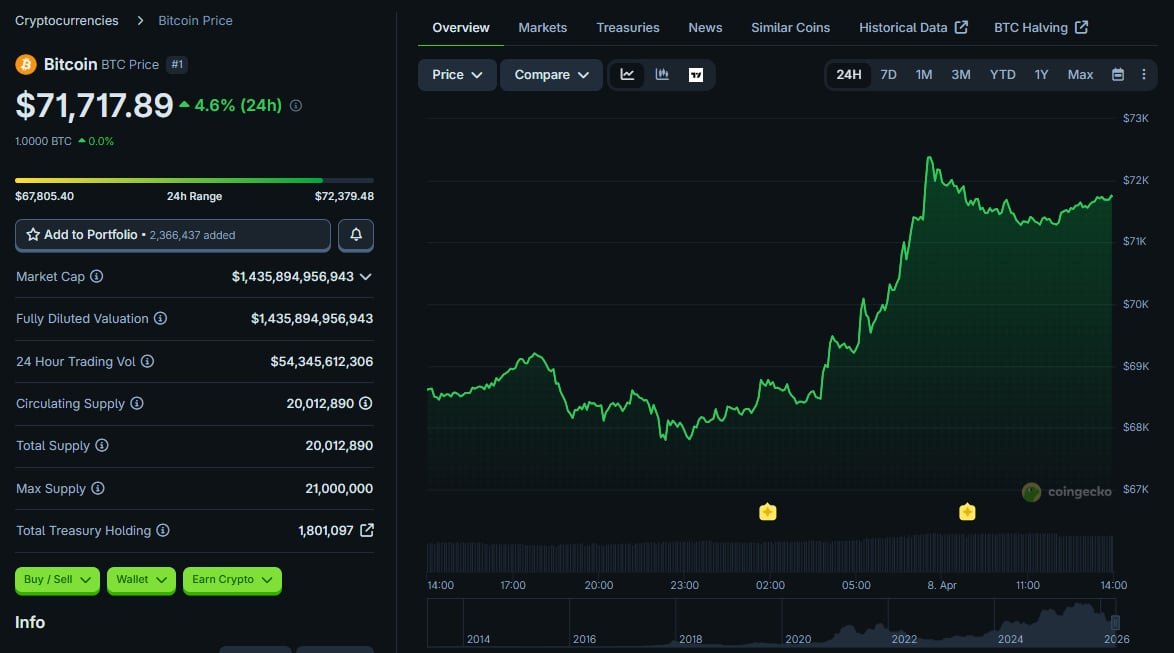The width and height of the screenshot is (1174, 653).
Task: Click the yellow news event marker near 02:00
Action: click(768, 512)
